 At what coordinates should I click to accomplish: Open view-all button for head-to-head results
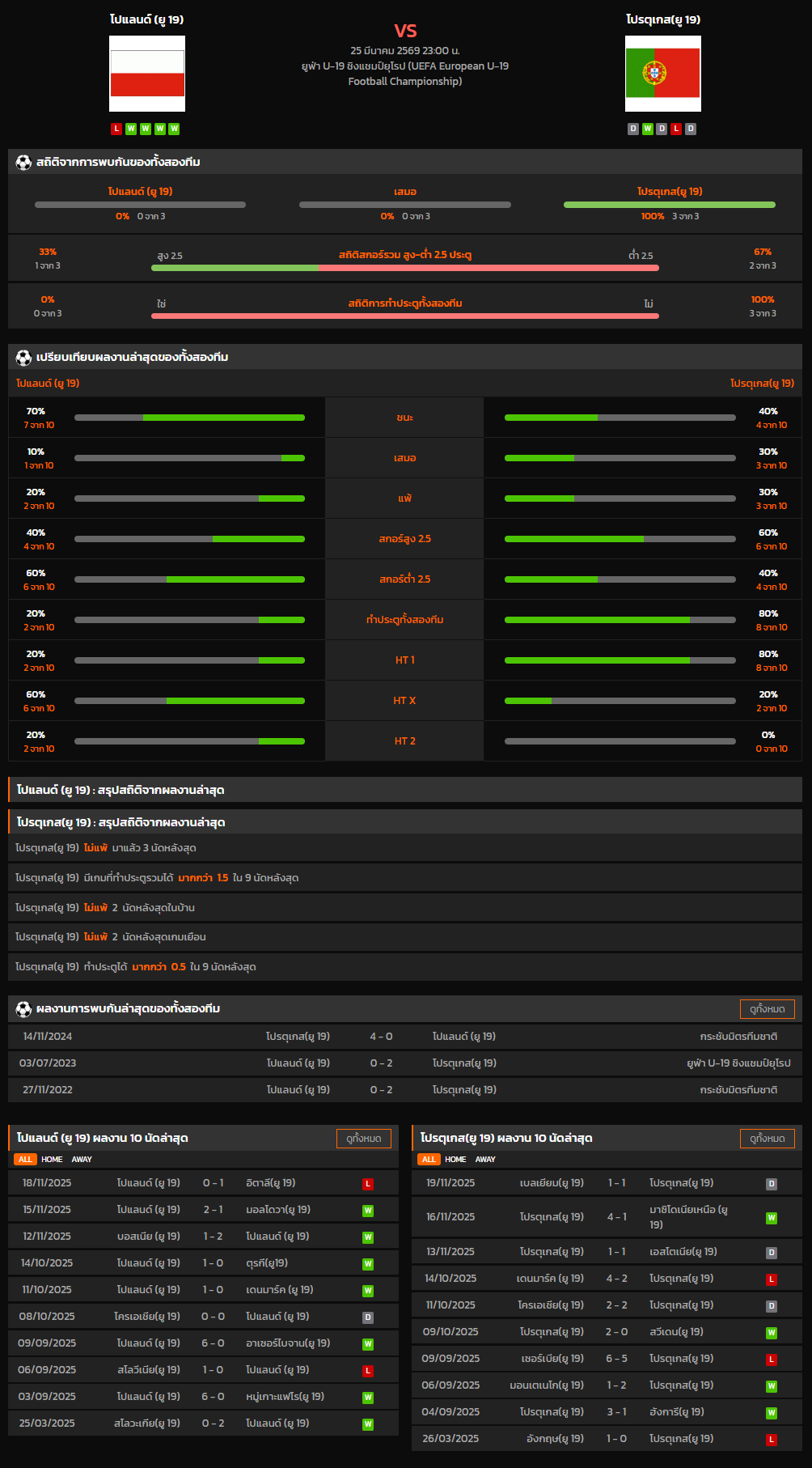pos(767,1009)
